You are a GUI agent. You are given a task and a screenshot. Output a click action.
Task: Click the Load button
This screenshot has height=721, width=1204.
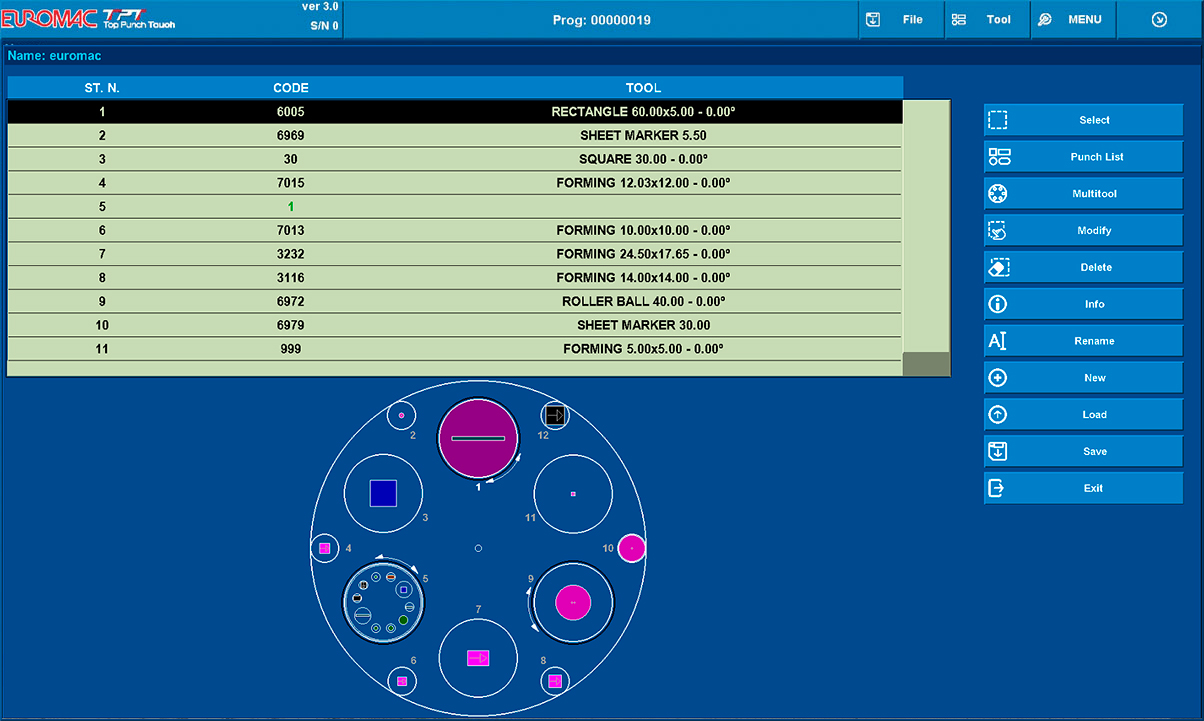1083,415
